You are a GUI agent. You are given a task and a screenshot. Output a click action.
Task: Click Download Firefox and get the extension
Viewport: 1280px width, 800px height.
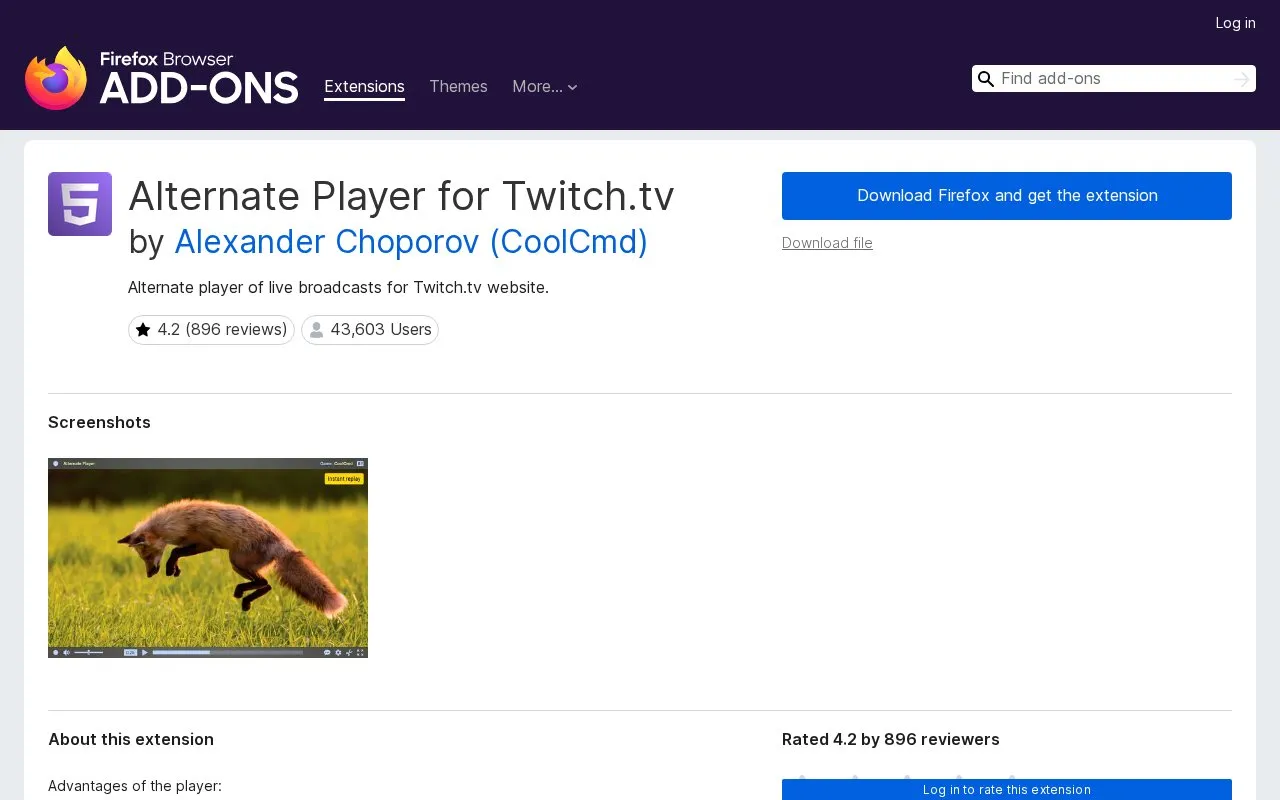tap(1007, 196)
